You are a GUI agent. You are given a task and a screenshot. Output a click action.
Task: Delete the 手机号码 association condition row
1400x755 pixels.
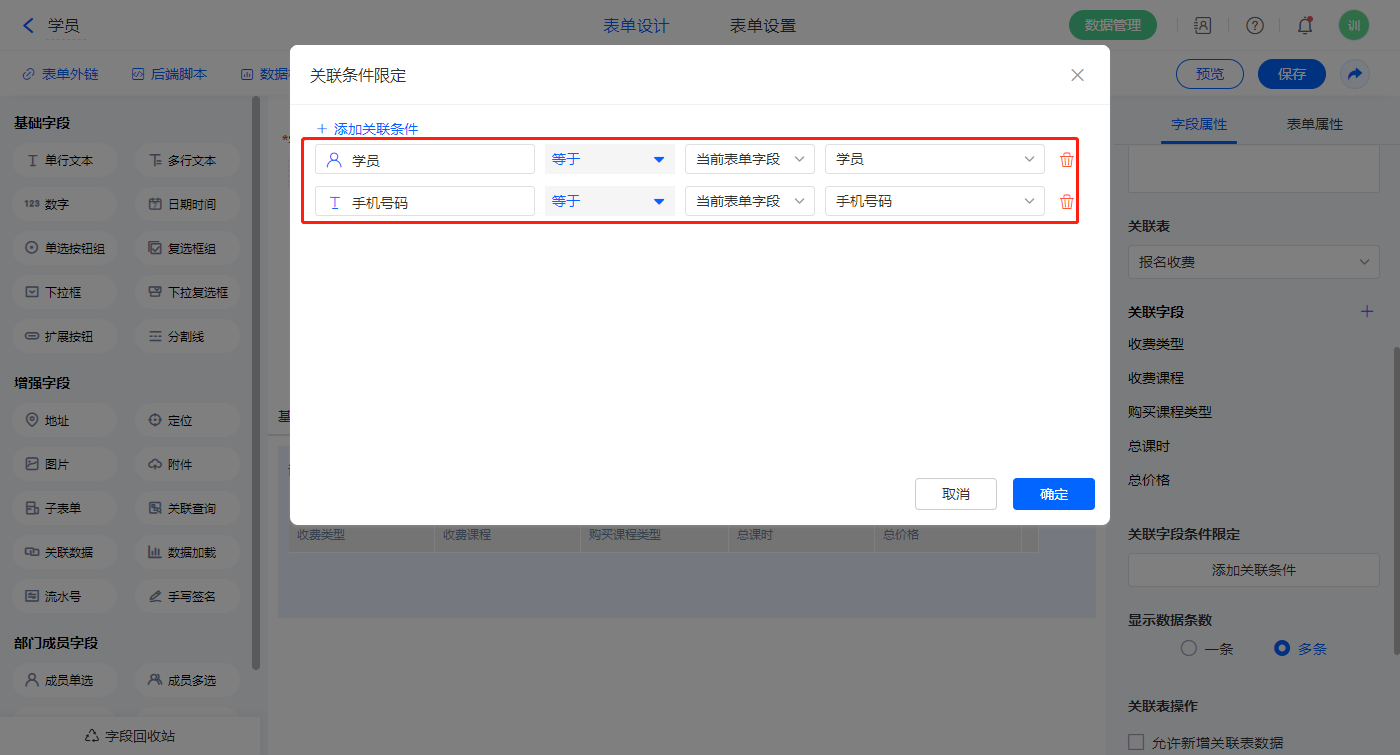point(1066,202)
